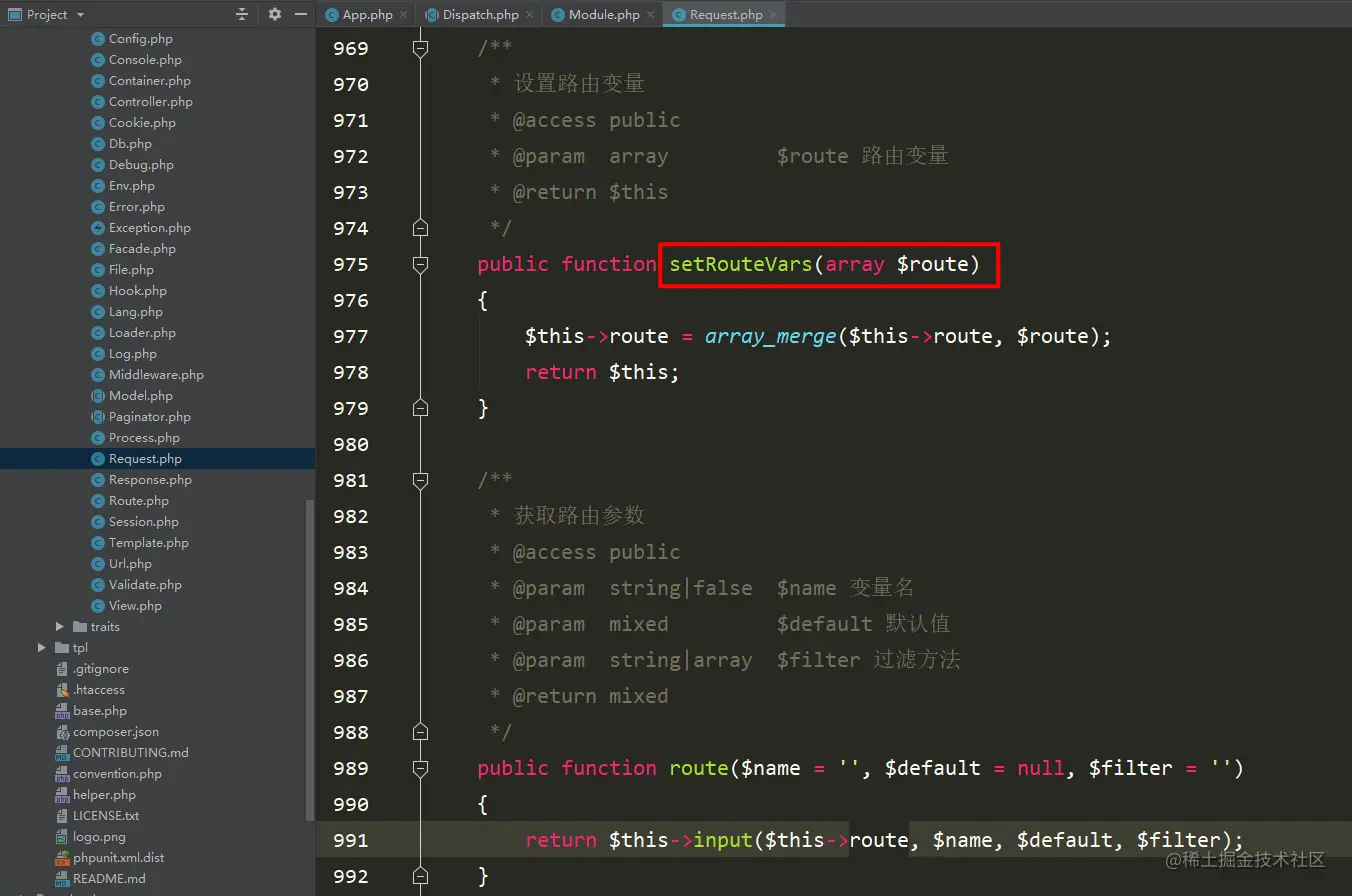Open the Project view dropdown
The width and height of the screenshot is (1352, 896).
pyautogui.click(x=80, y=14)
